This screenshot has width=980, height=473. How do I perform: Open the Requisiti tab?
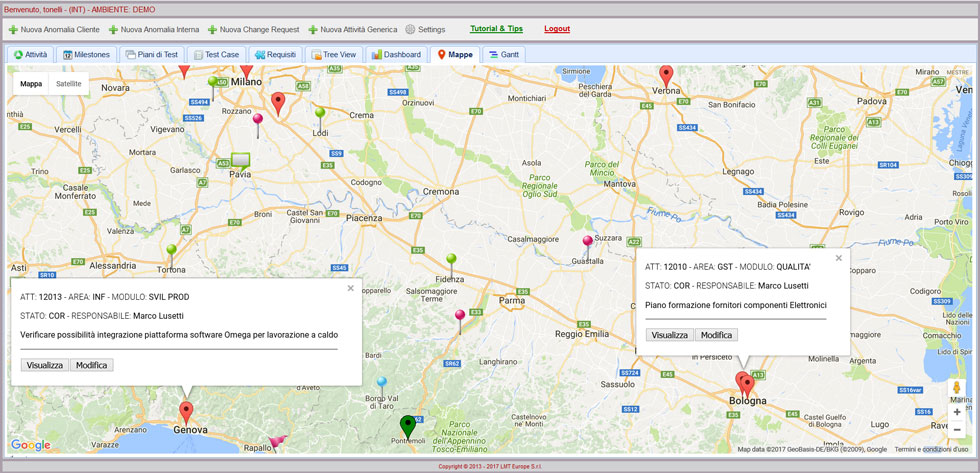click(275, 54)
